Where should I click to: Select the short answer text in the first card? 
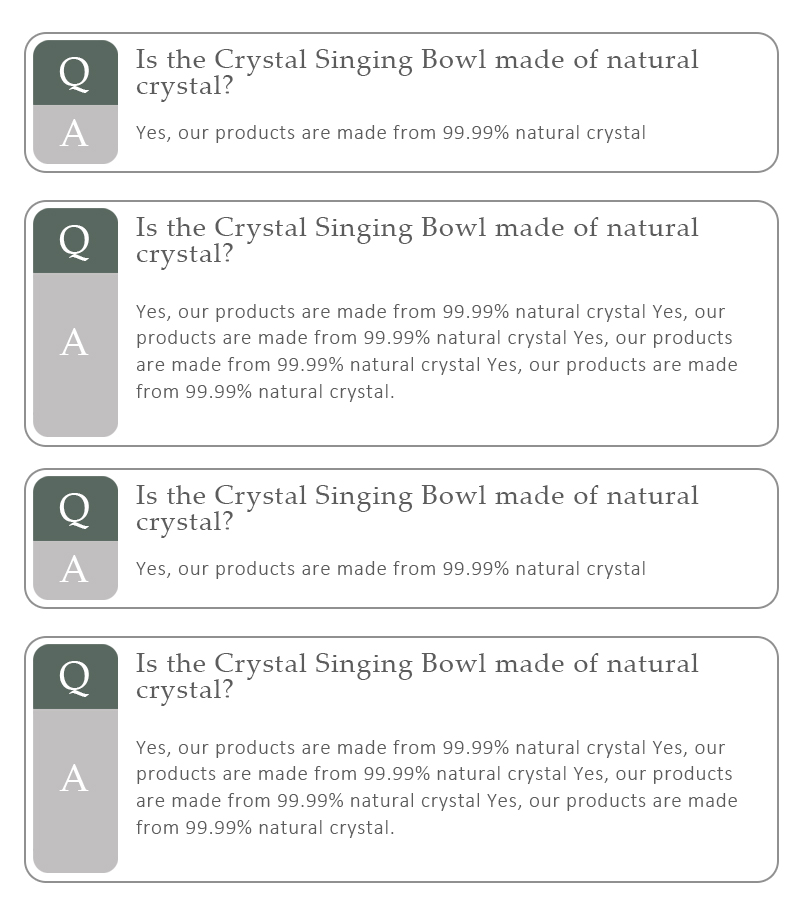point(391,133)
